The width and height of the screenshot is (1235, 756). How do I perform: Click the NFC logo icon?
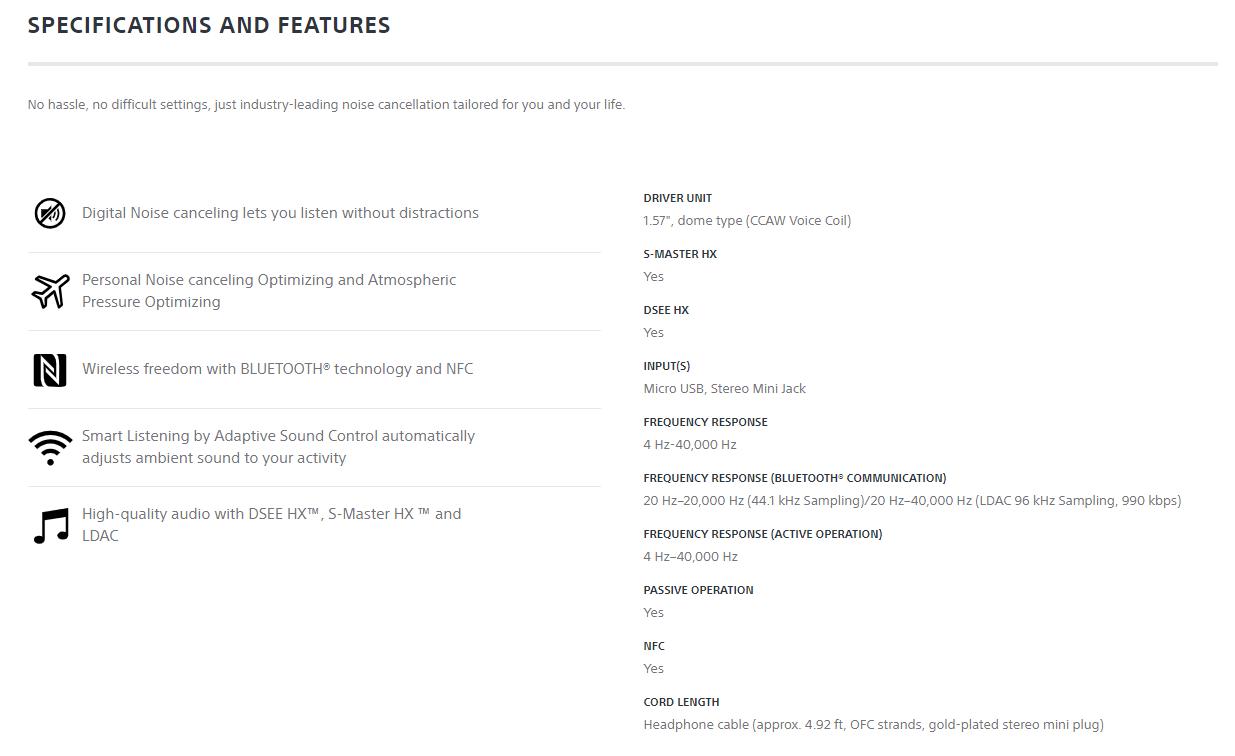point(50,370)
